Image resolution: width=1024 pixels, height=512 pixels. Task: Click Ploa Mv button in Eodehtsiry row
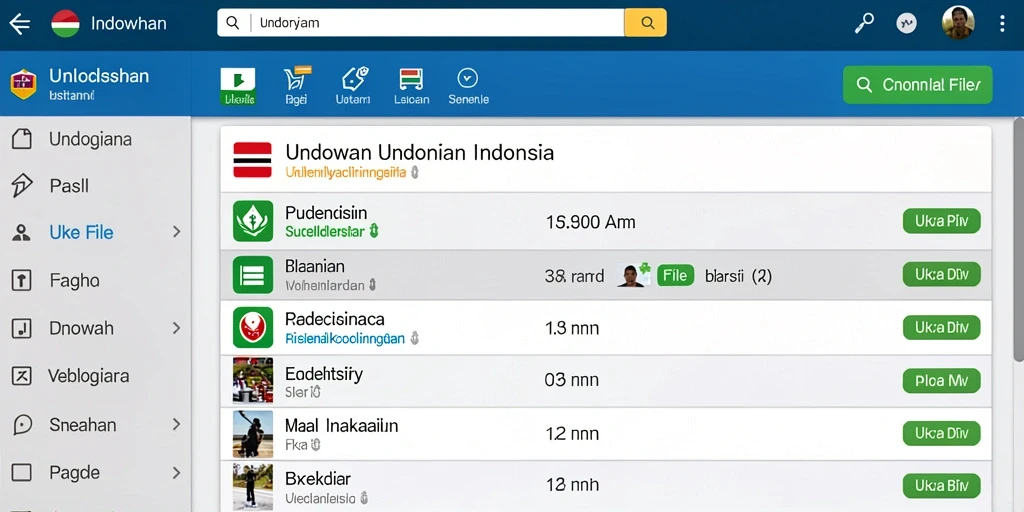click(941, 381)
